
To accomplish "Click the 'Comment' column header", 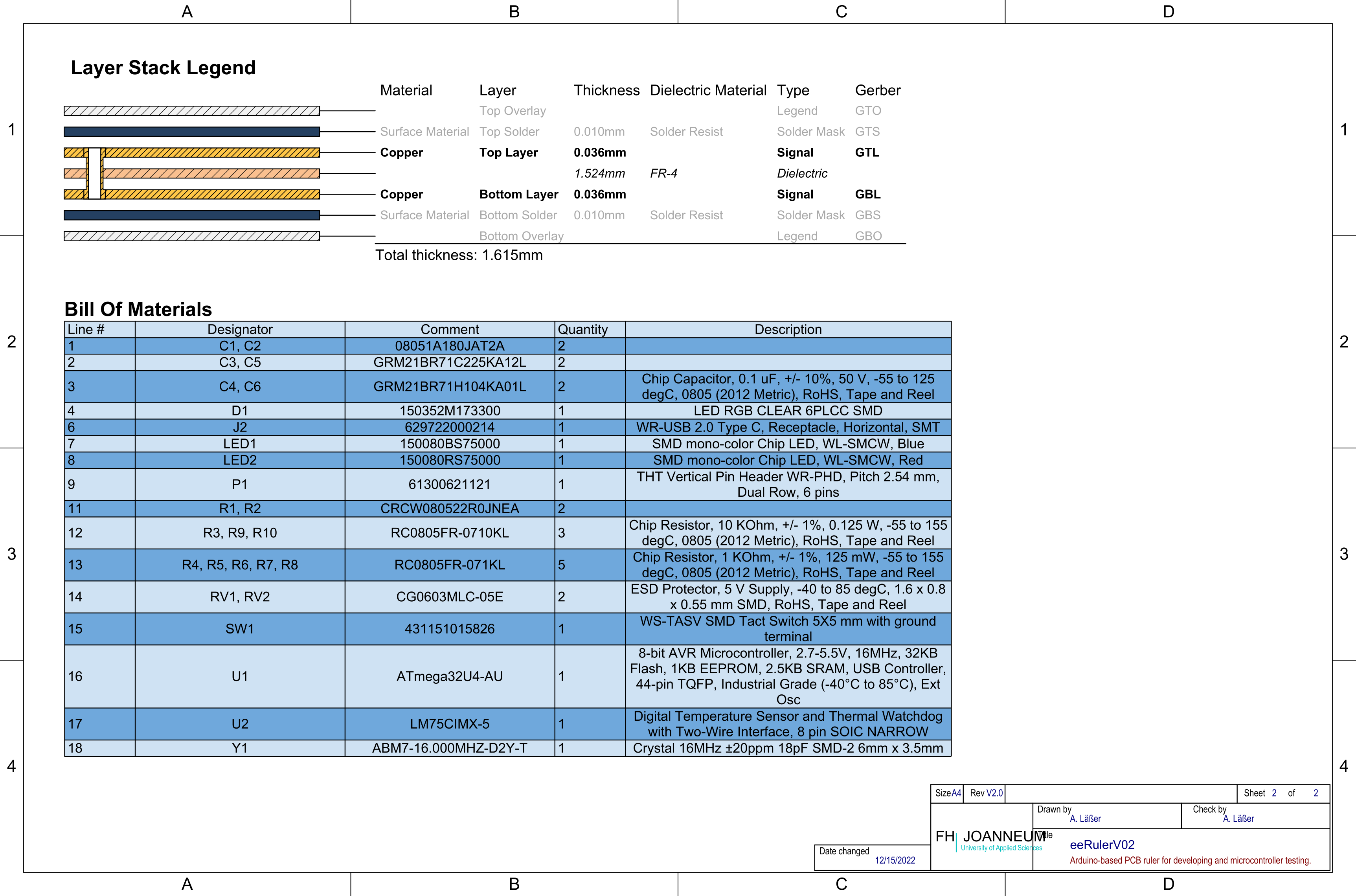I will pyautogui.click(x=450, y=329).
